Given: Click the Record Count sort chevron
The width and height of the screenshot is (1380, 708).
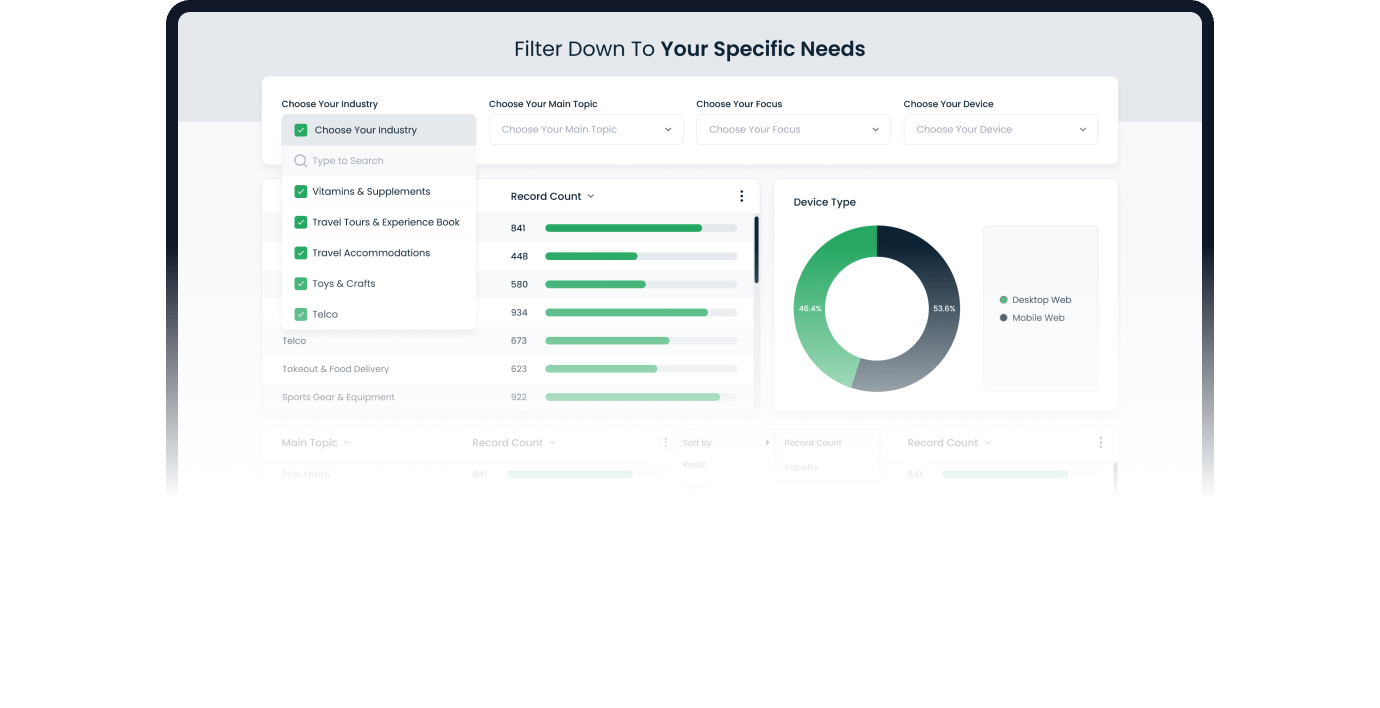Looking at the screenshot, I should tap(590, 196).
